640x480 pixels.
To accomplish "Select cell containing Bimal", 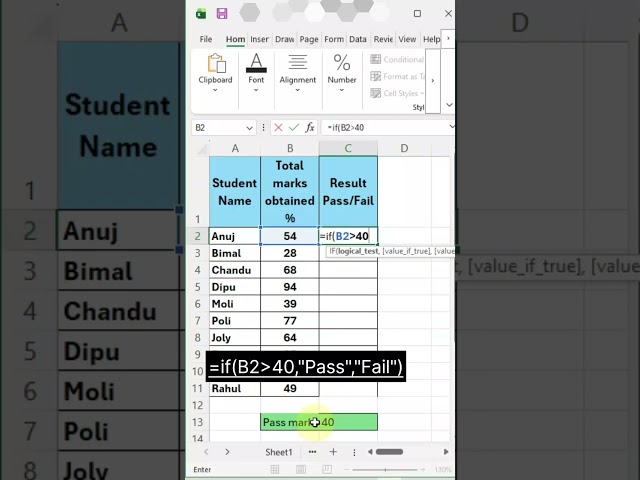I will coord(235,253).
